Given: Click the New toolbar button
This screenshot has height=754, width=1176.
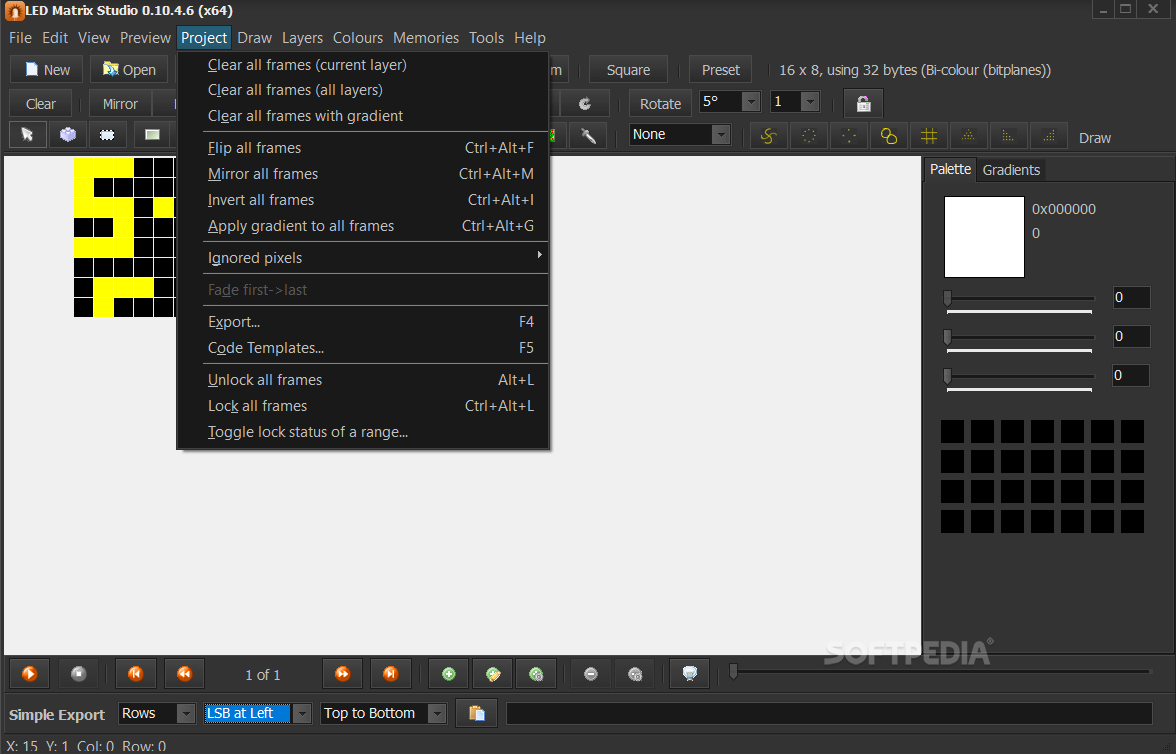Looking at the screenshot, I should 47,70.
